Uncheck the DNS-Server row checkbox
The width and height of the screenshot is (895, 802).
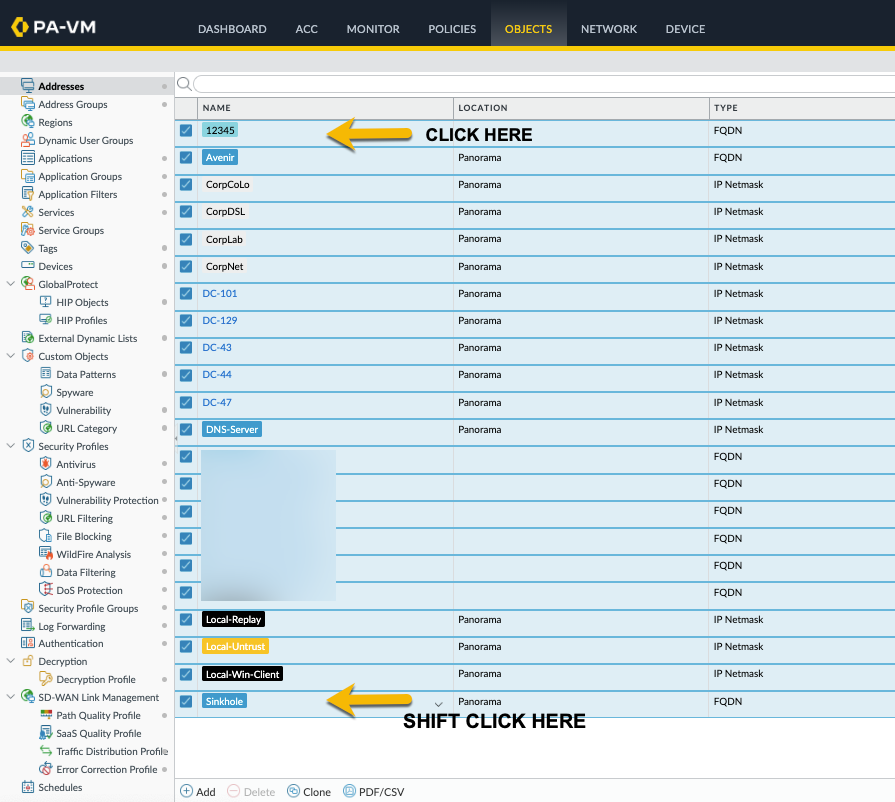point(186,429)
